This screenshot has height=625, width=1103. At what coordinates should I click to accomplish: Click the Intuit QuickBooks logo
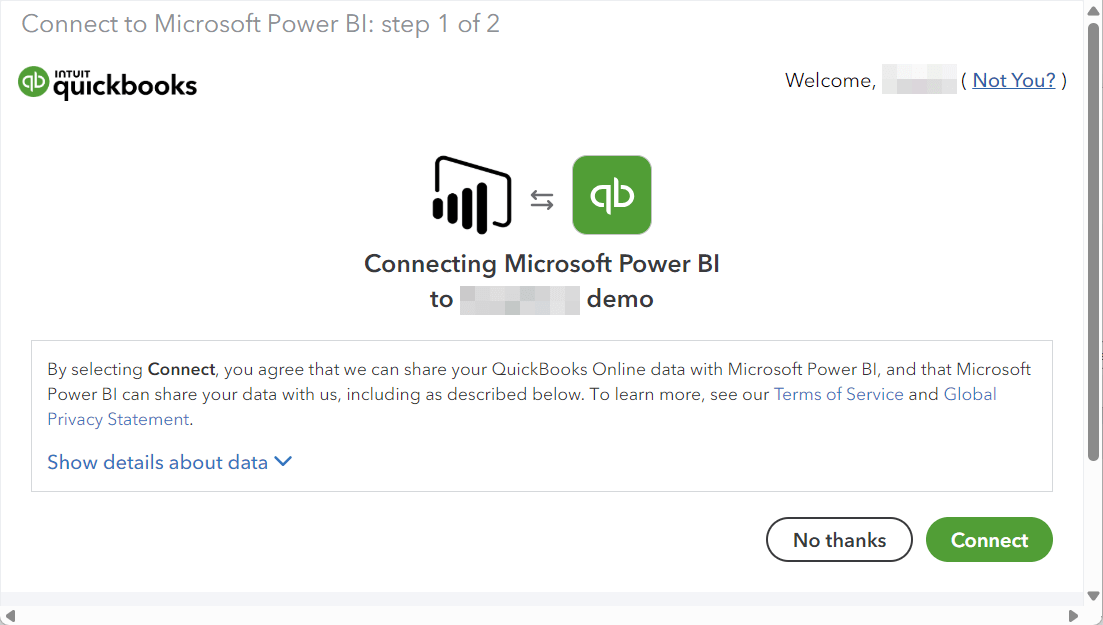[107, 83]
